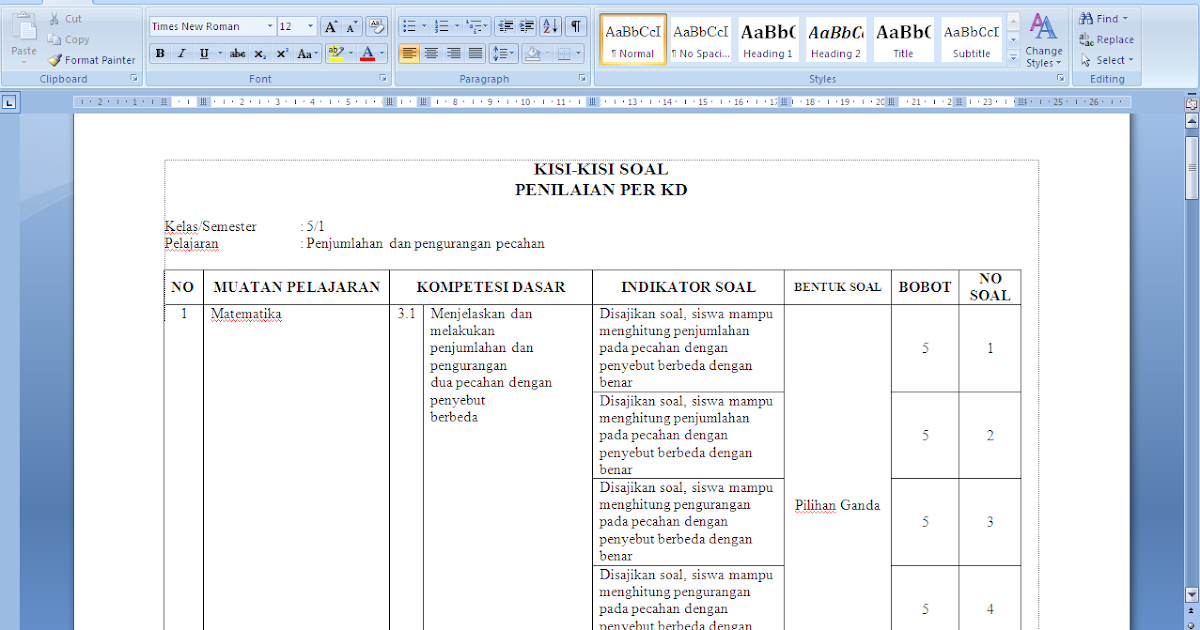Apply yellow text highlight color
Image resolution: width=1200 pixels, height=630 pixels.
(x=336, y=54)
